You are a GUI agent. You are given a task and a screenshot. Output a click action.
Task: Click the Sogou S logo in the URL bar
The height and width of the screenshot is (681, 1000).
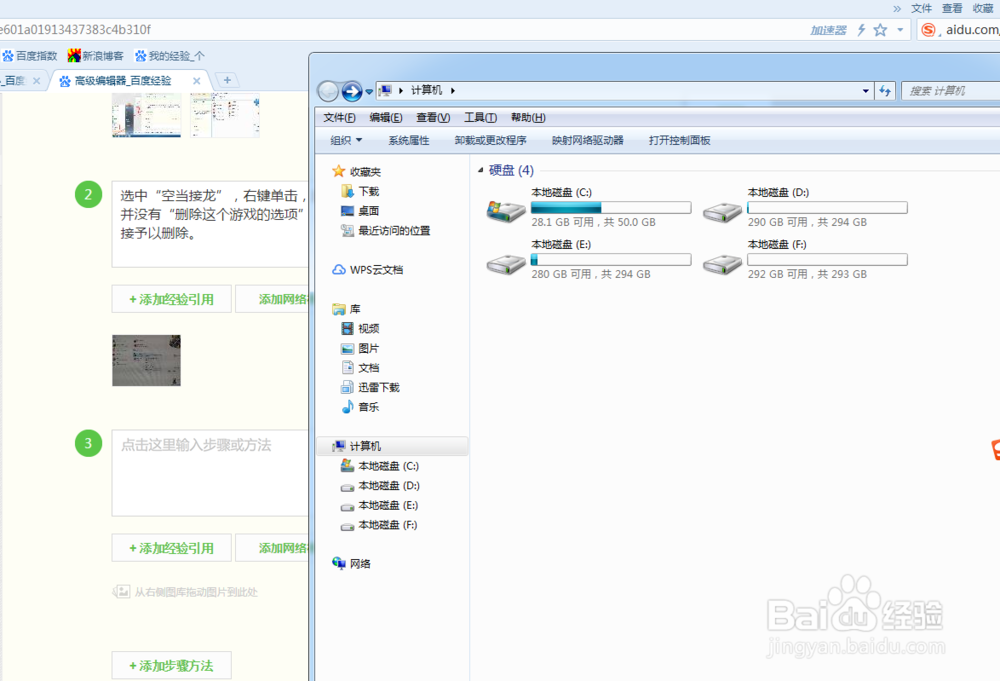pos(926,30)
